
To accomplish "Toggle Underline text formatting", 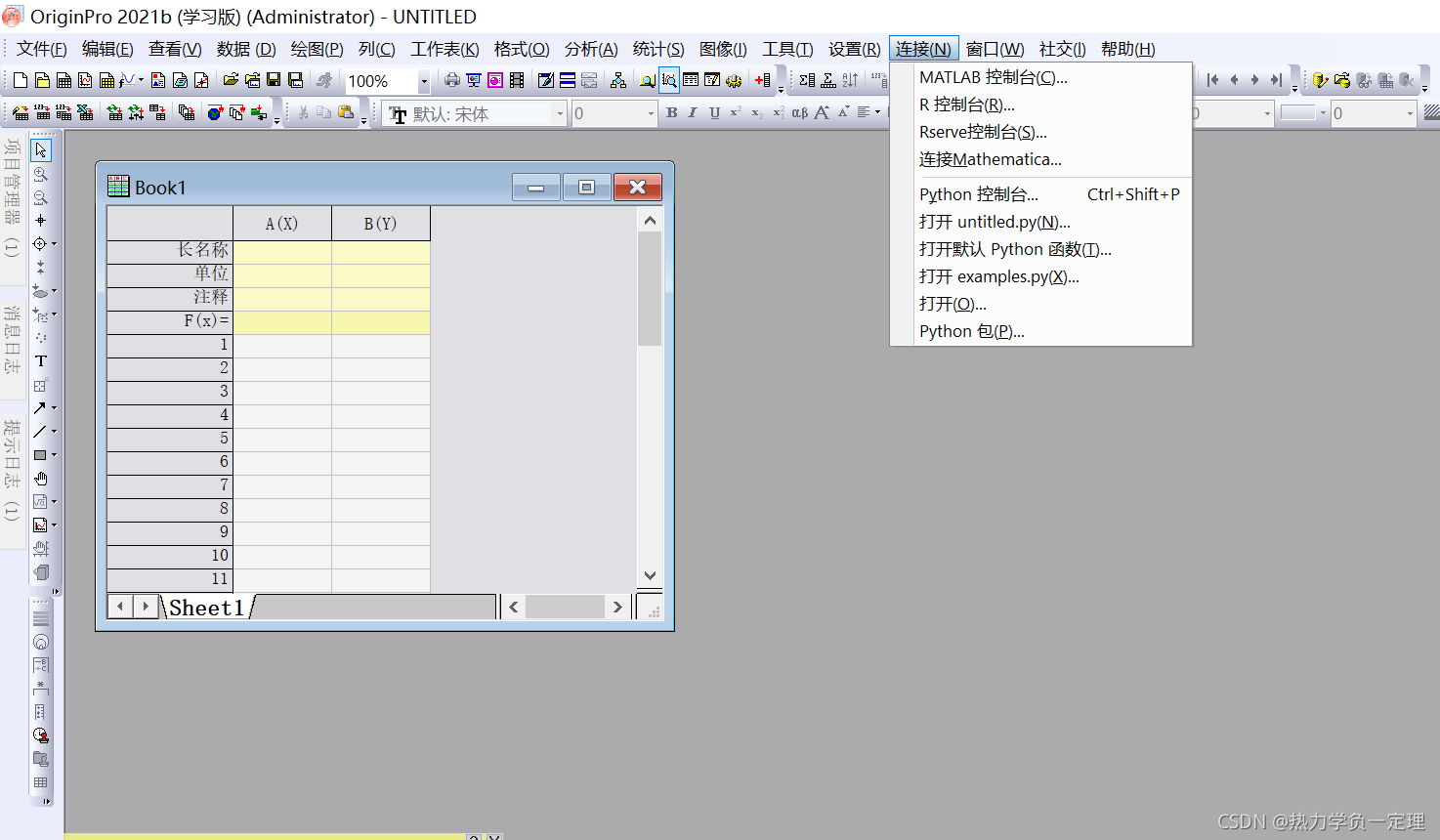I will [714, 112].
